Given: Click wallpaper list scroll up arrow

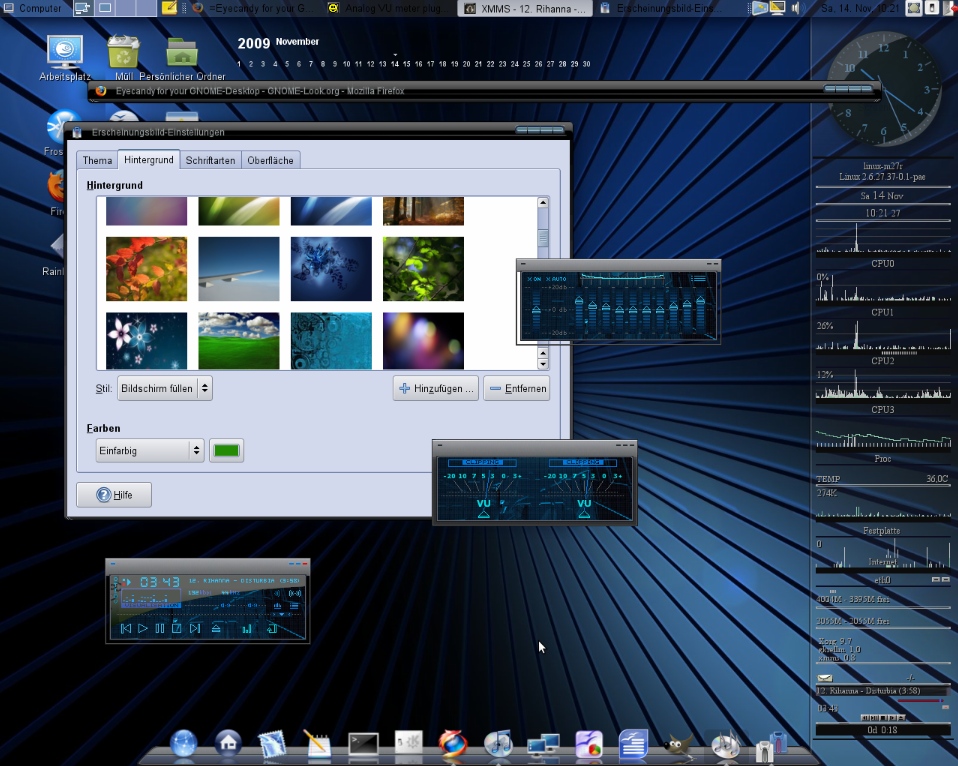Looking at the screenshot, I should coord(543,202).
